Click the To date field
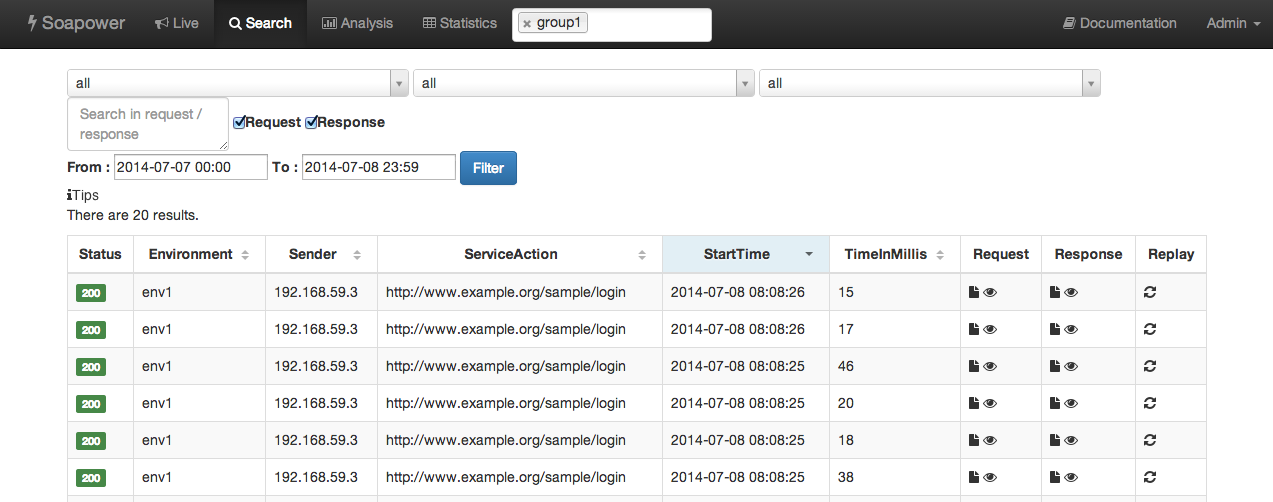The width and height of the screenshot is (1273, 502). point(379,167)
